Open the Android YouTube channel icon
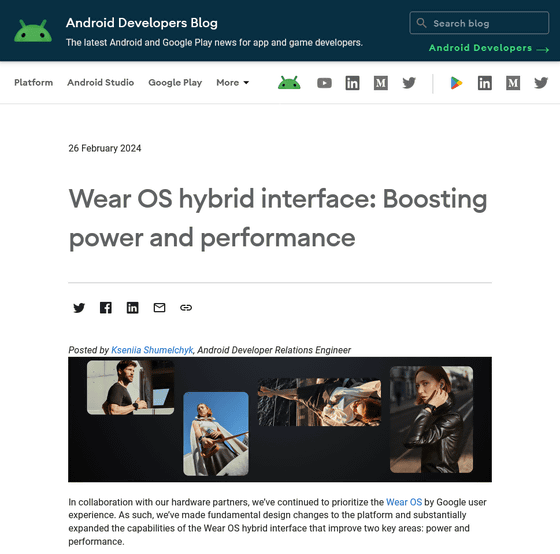 [324, 83]
